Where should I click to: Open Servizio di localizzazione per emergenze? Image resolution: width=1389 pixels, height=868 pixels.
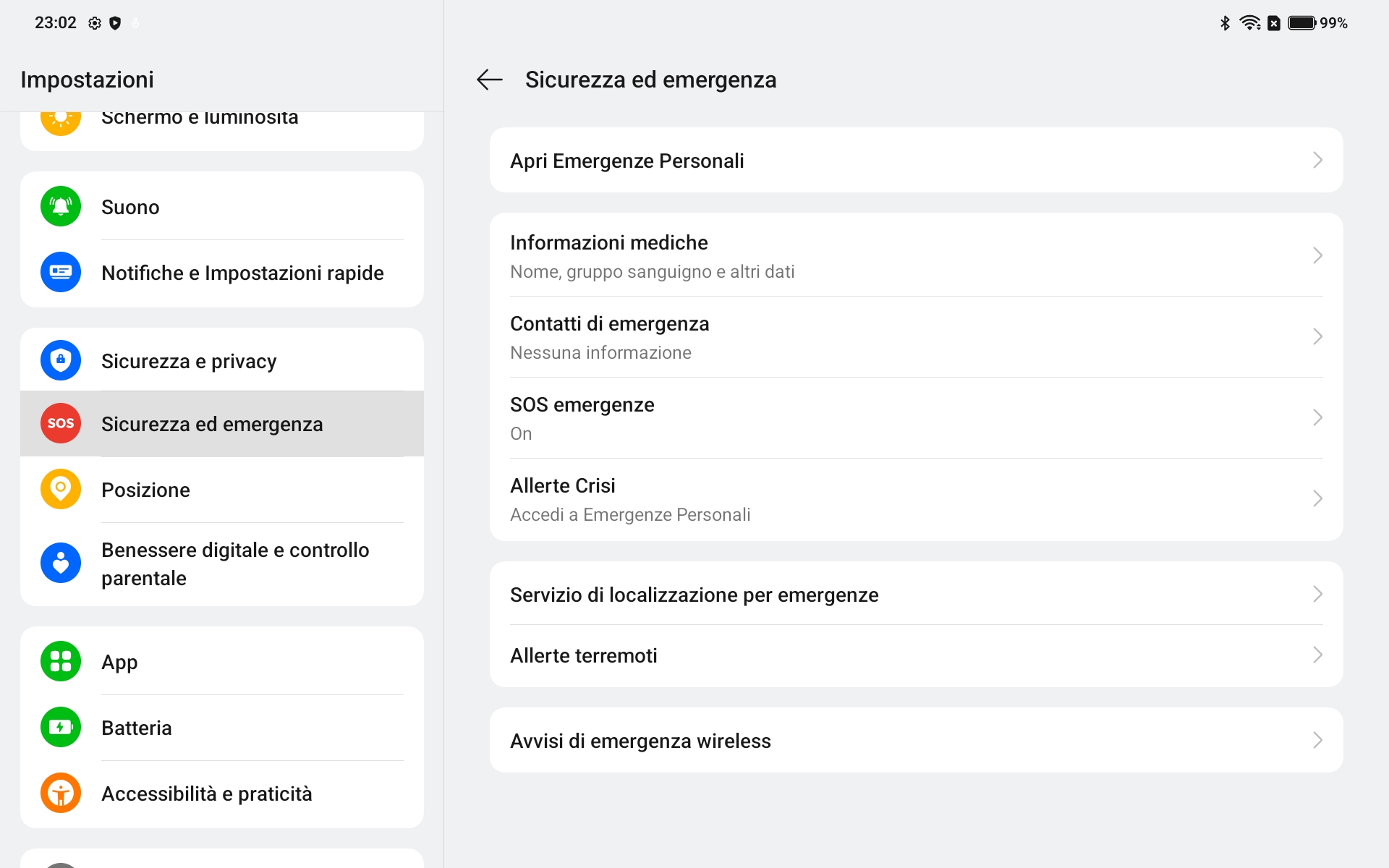(x=916, y=594)
